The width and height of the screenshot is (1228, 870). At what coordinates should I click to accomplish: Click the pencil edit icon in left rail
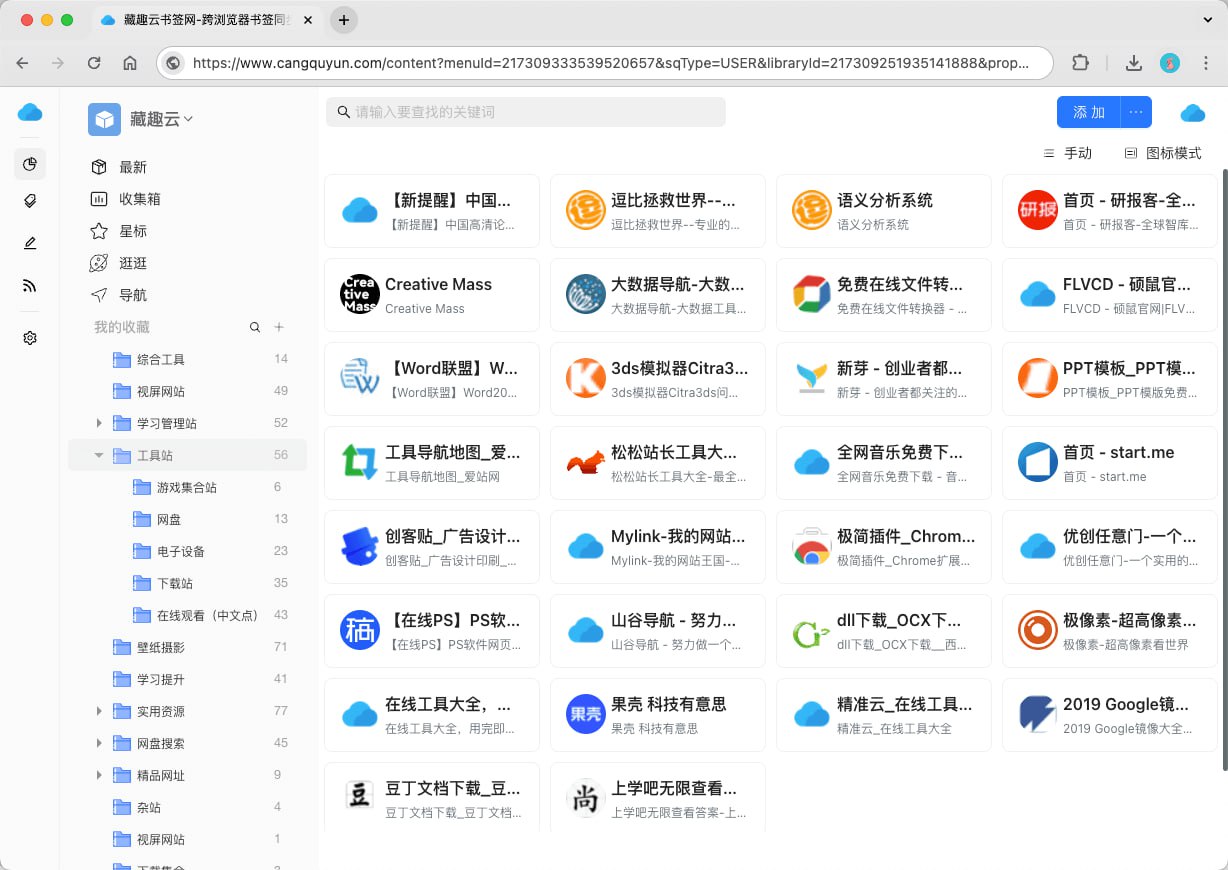30,243
